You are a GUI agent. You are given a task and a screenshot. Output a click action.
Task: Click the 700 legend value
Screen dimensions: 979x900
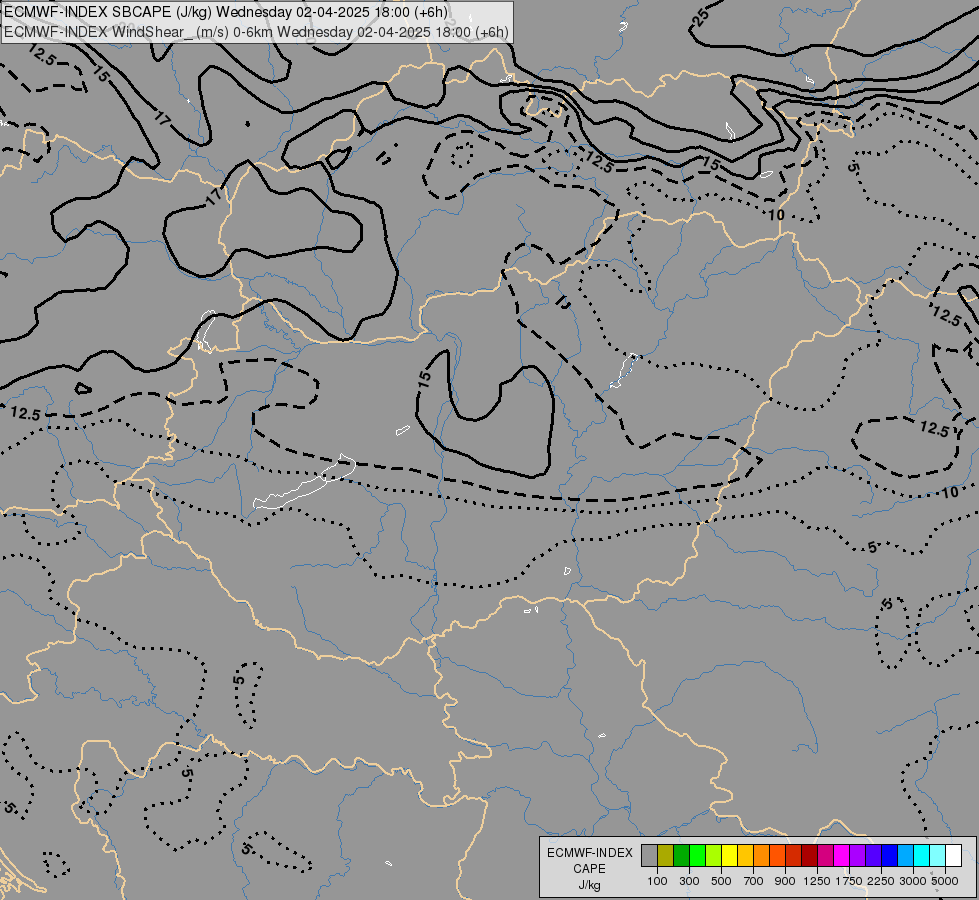tap(754, 881)
